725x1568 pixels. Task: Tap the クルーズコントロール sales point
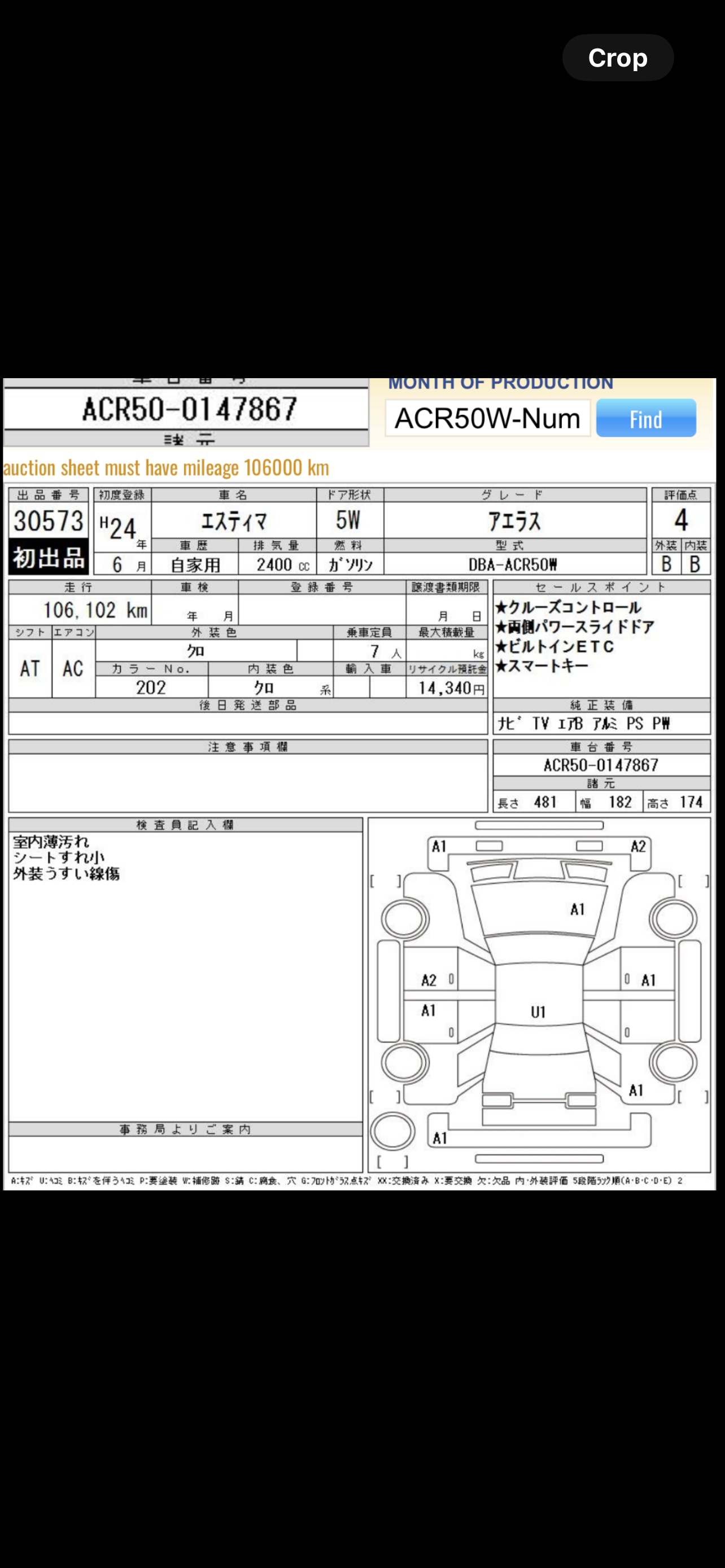tap(569, 607)
